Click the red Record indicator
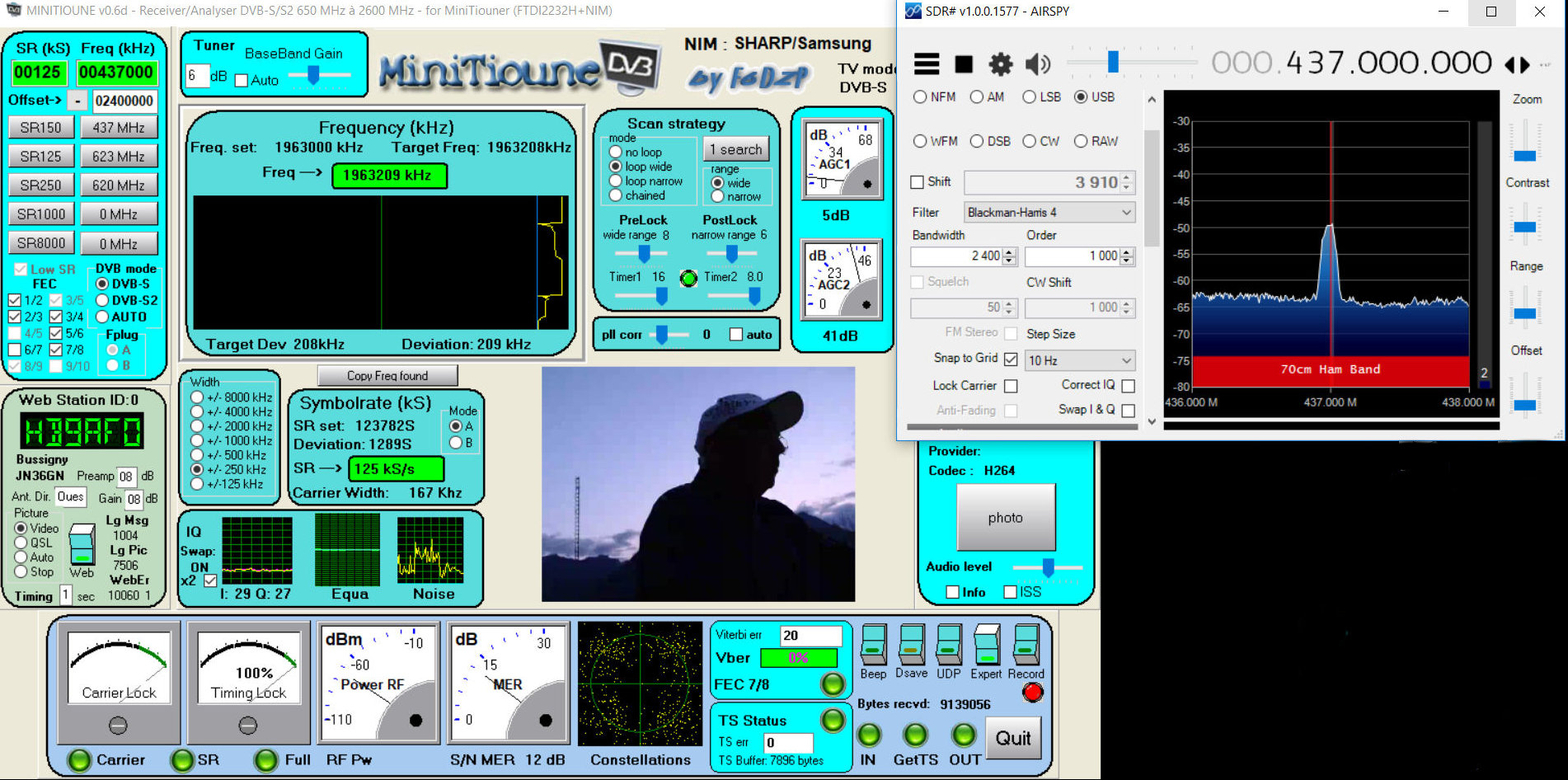This screenshot has height=780, width=1568. (1032, 693)
